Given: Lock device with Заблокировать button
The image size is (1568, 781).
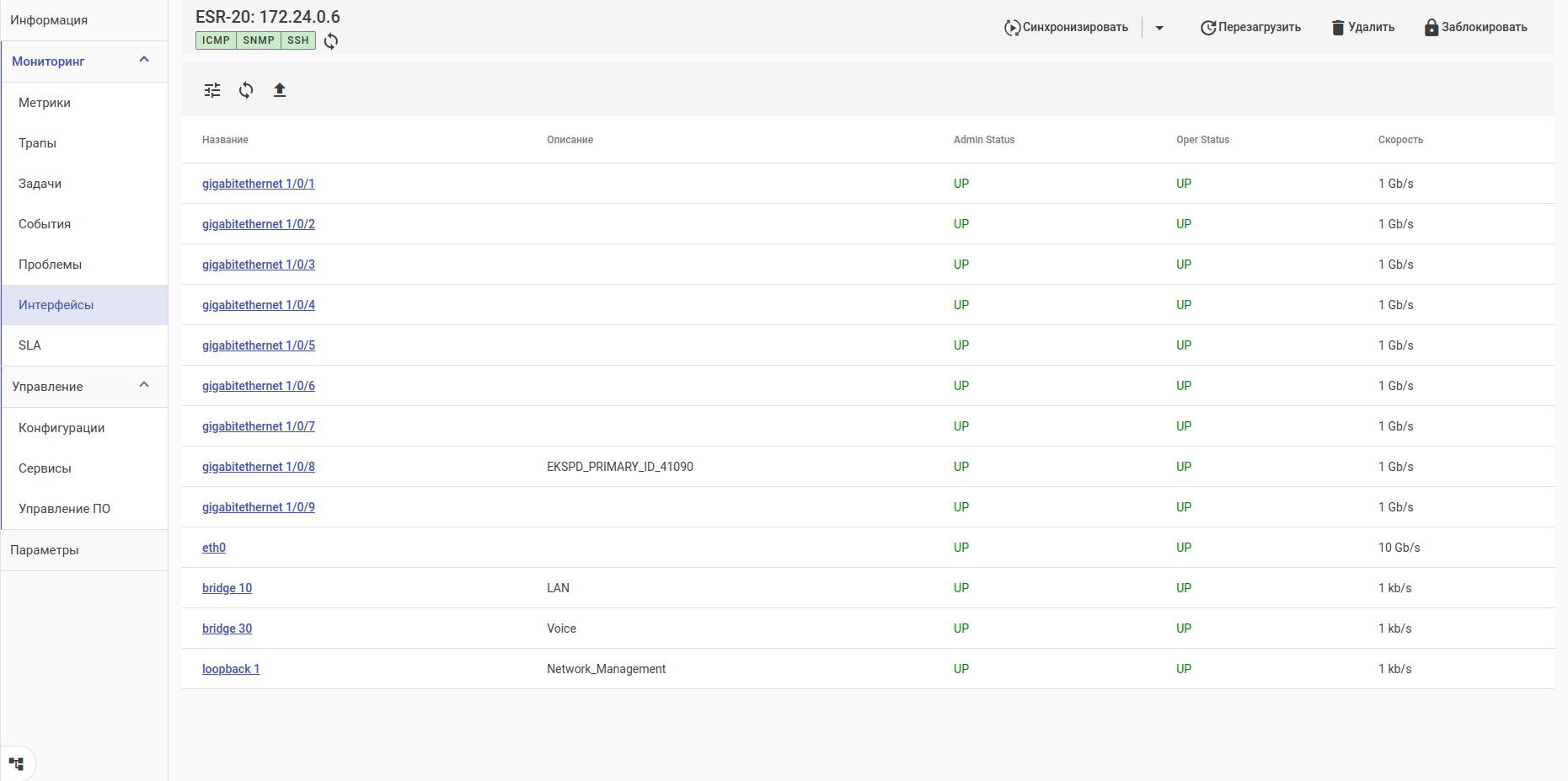Looking at the screenshot, I should tap(1475, 28).
